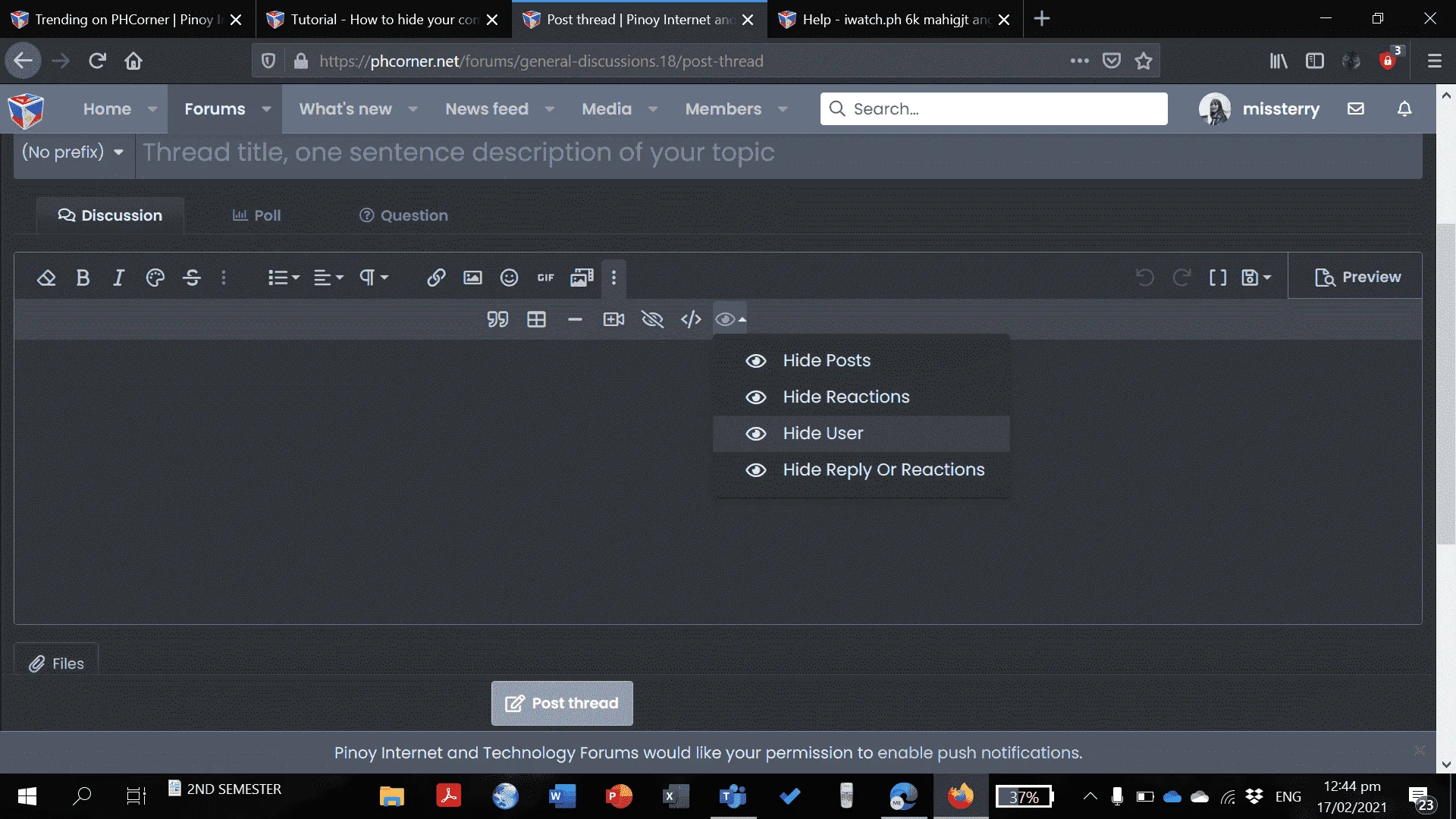Expand the text alignment dropdown

tap(328, 278)
